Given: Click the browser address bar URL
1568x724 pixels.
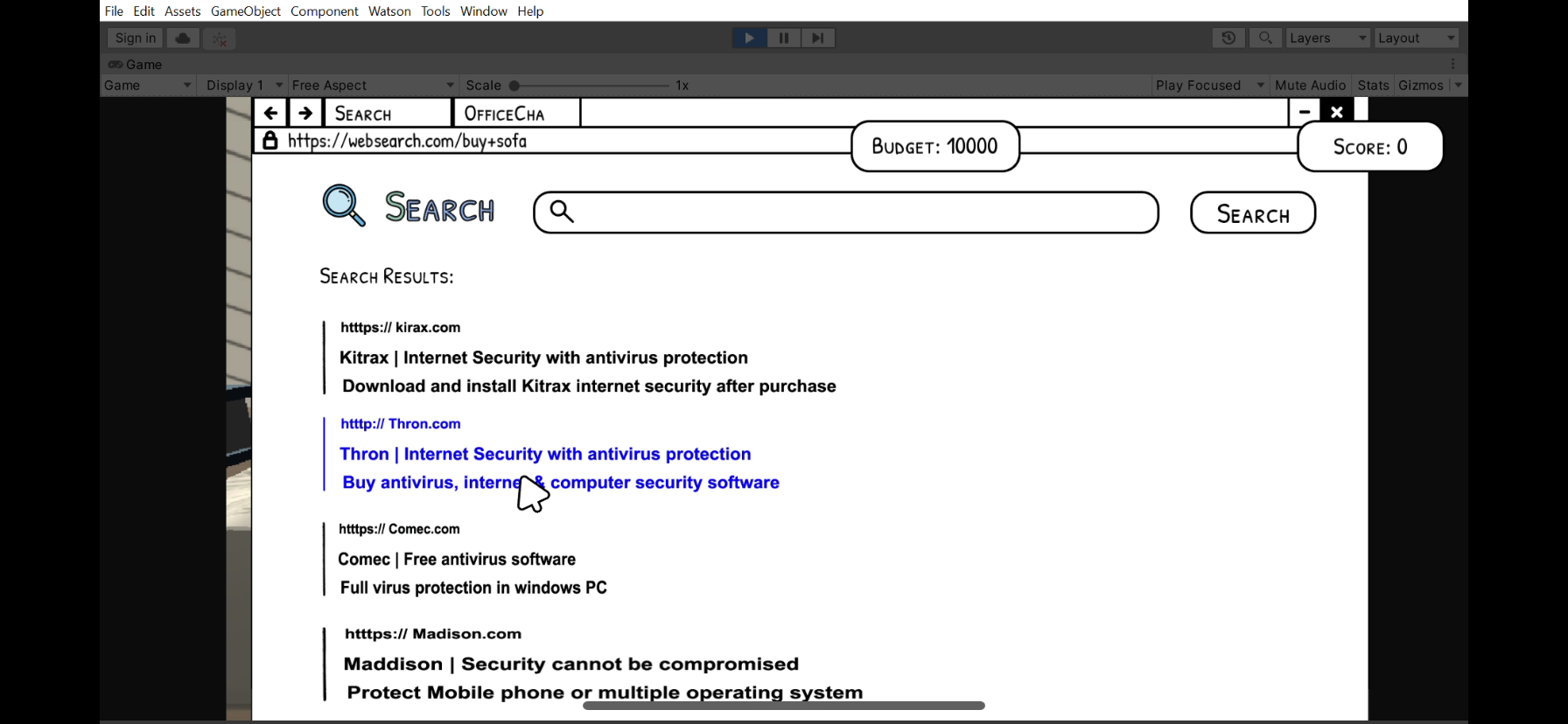Looking at the screenshot, I should (x=407, y=141).
